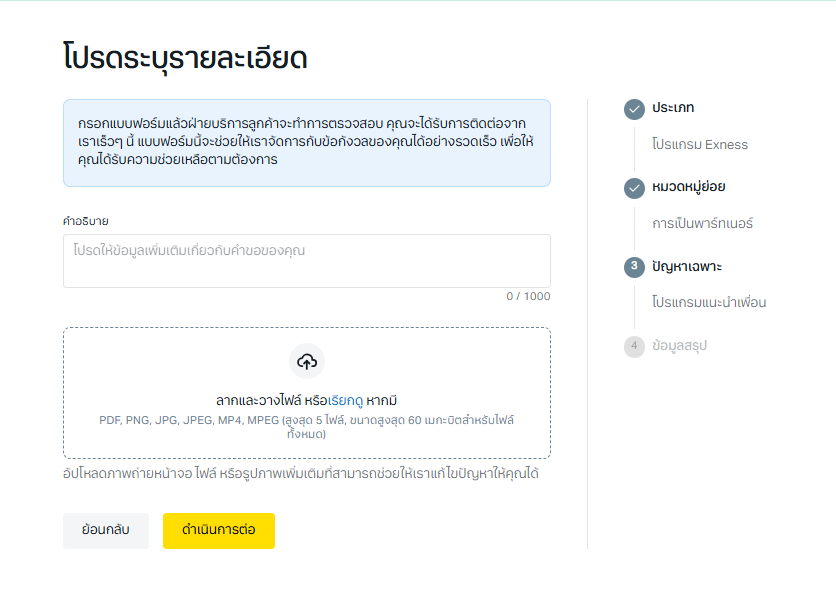Image resolution: width=836 pixels, height=592 pixels.
Task: Type in the คำอธิบาย description text area
Action: [x=306, y=261]
